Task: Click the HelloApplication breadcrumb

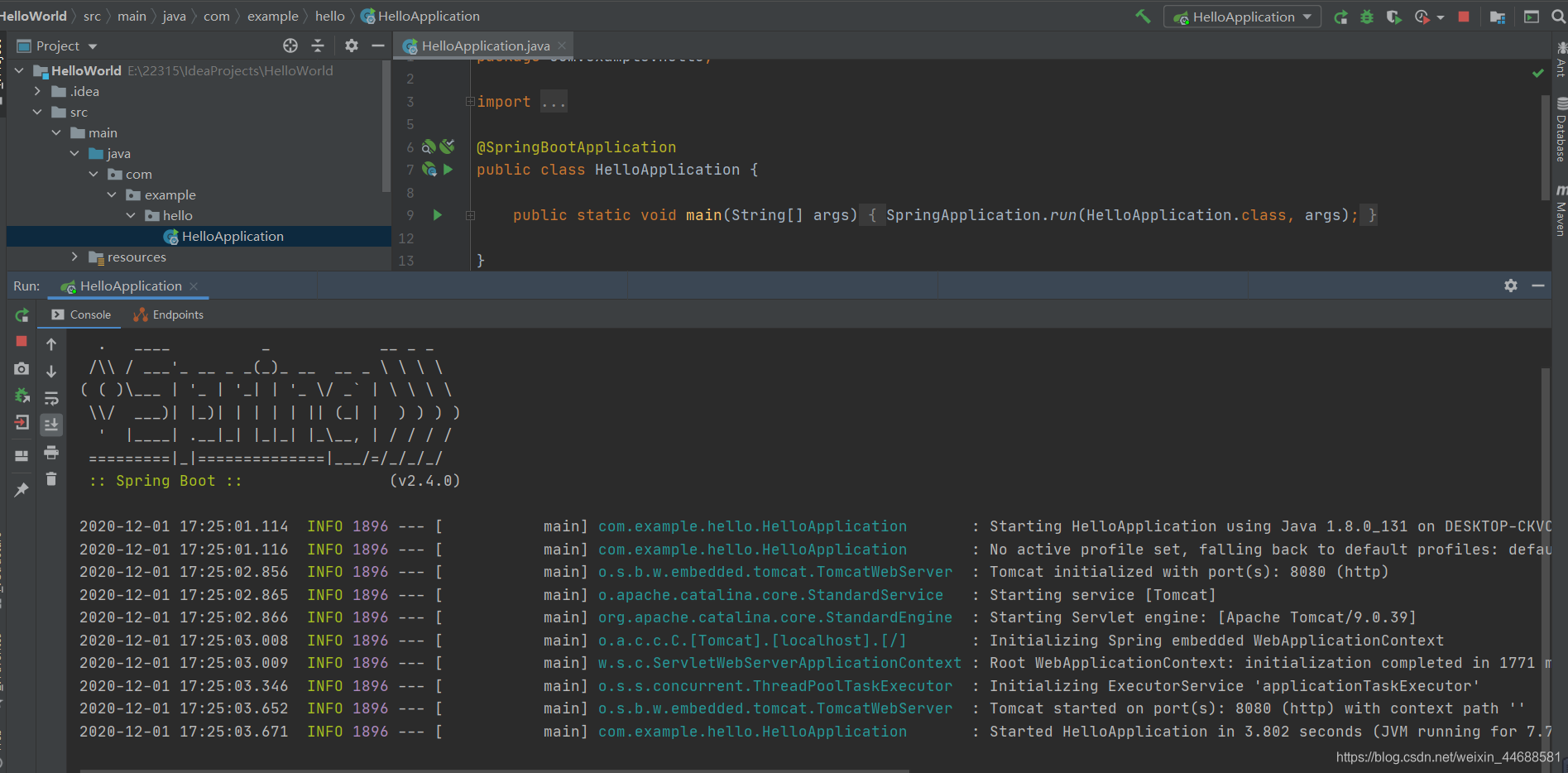Action: click(x=420, y=16)
